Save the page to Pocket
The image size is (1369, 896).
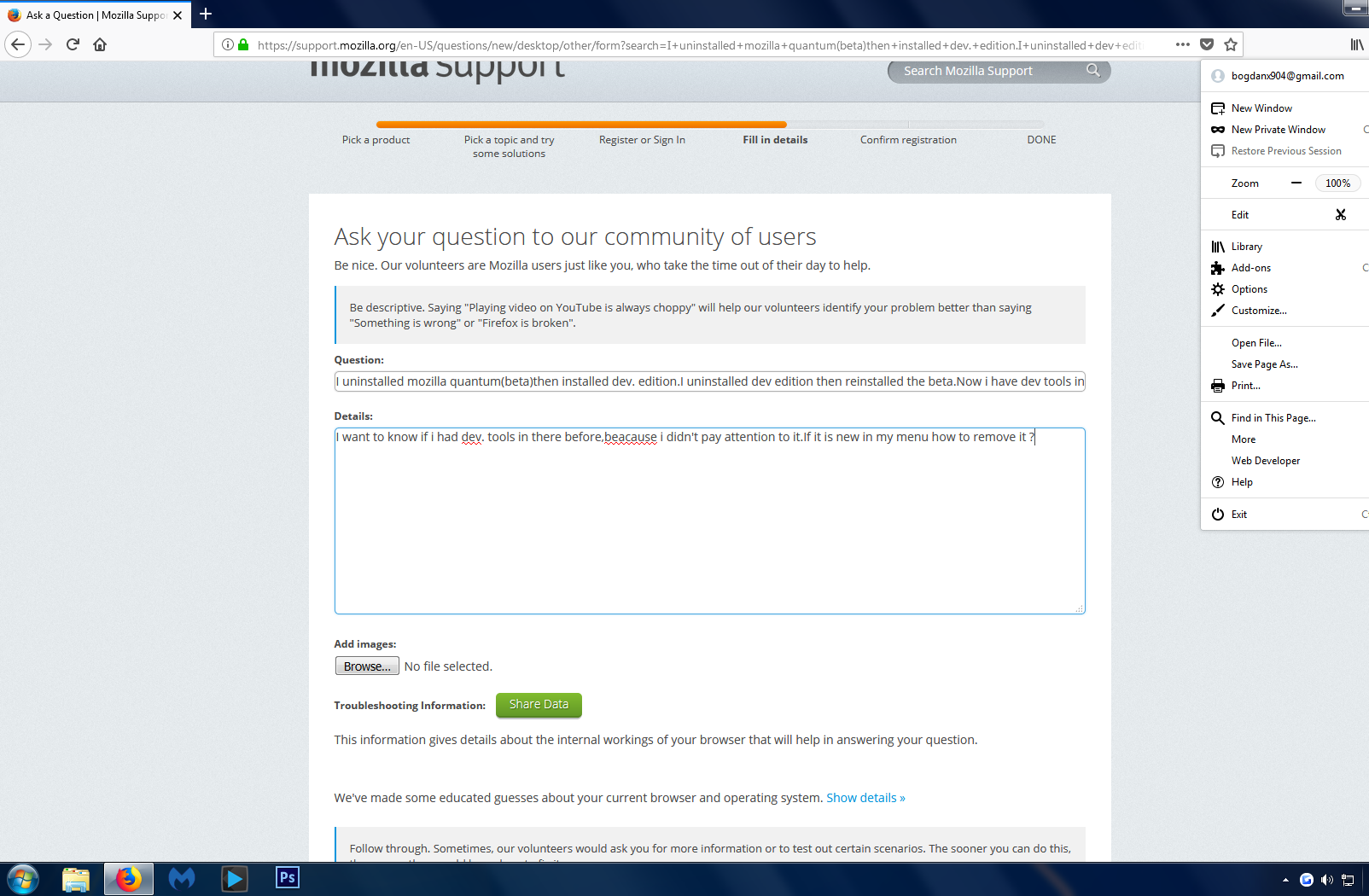[x=1207, y=44]
